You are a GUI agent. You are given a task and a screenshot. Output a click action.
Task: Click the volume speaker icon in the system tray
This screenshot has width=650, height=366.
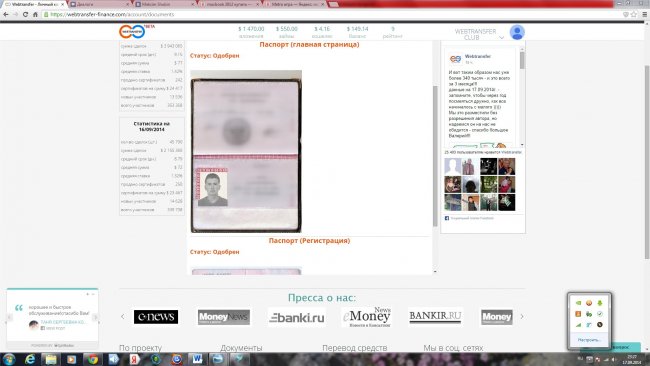click(x=614, y=360)
